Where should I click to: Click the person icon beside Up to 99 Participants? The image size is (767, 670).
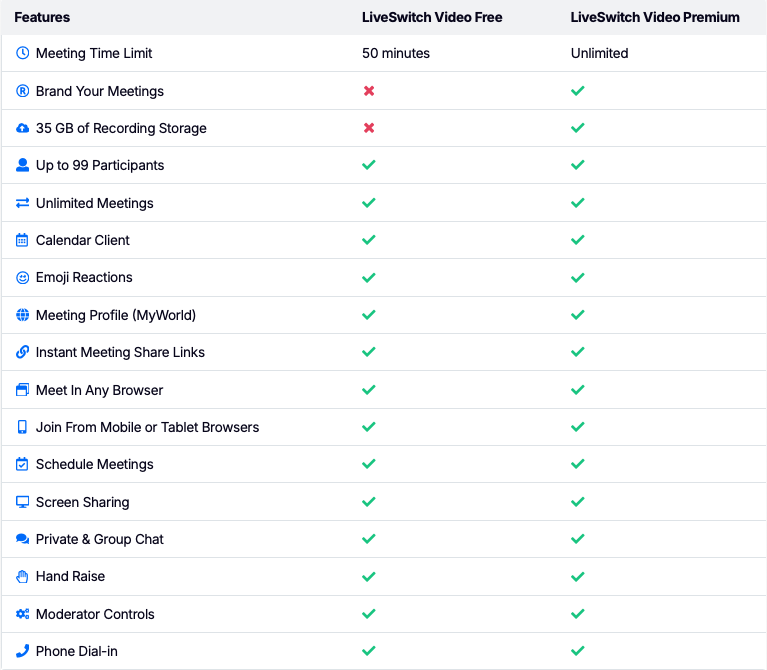[23, 165]
